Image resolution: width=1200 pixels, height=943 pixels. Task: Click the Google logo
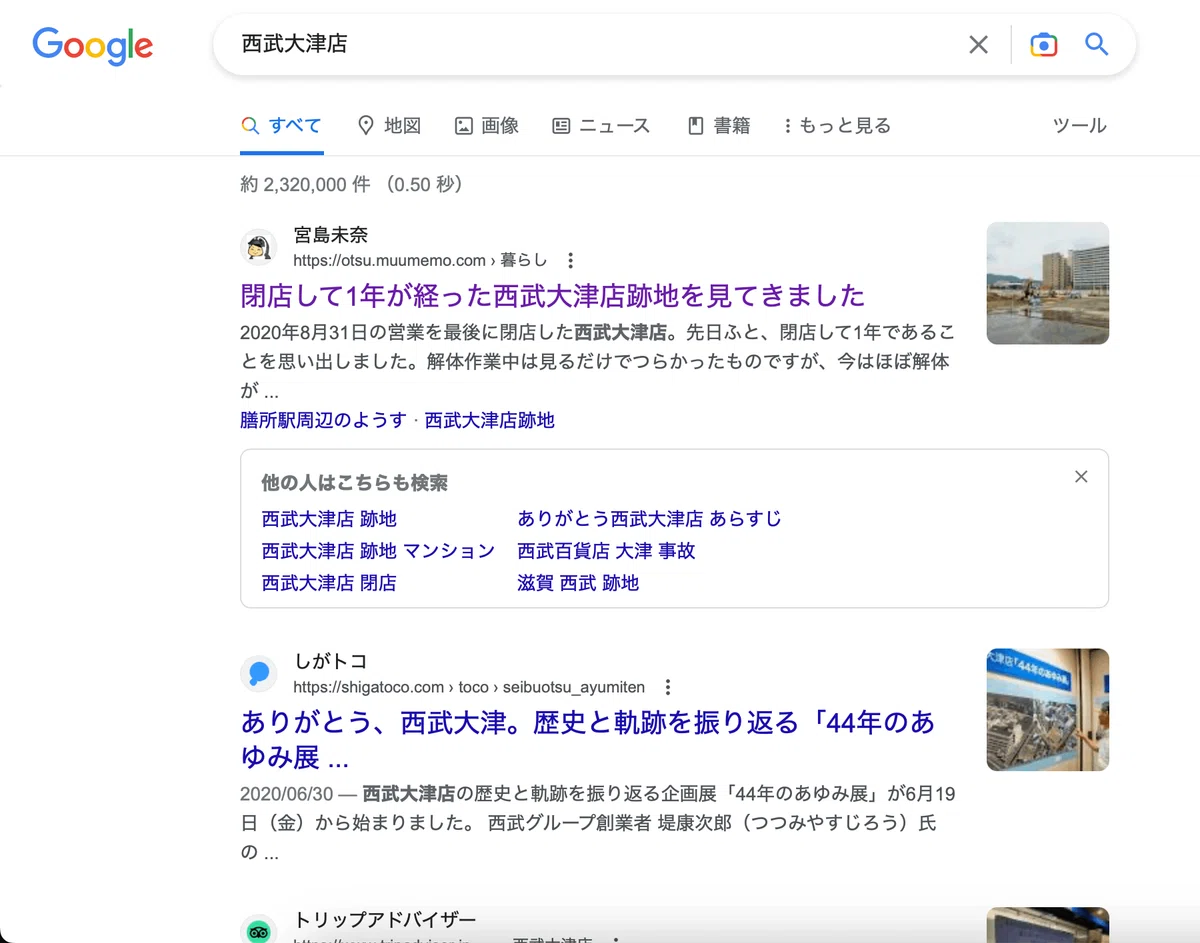click(x=93, y=46)
